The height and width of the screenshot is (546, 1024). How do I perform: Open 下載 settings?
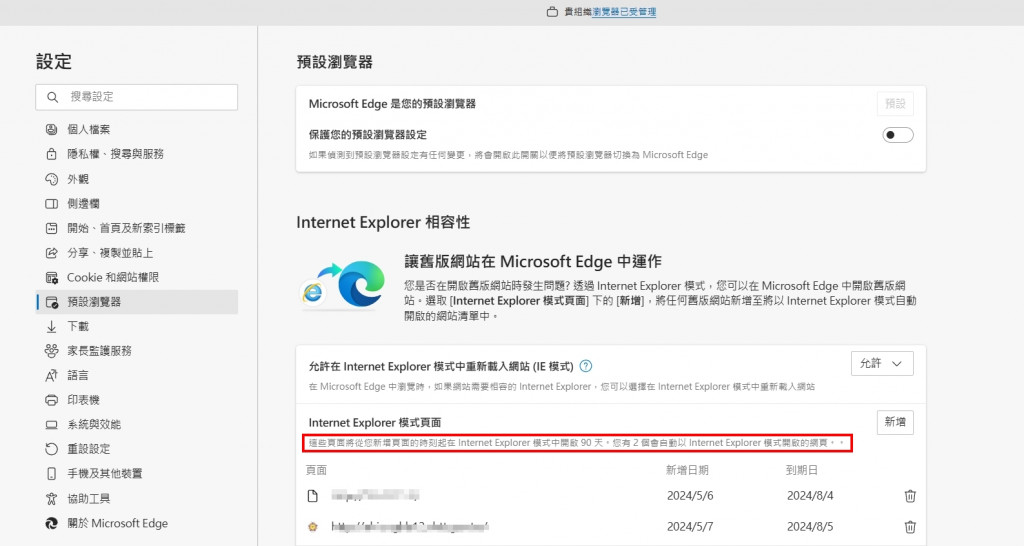pos(136,327)
